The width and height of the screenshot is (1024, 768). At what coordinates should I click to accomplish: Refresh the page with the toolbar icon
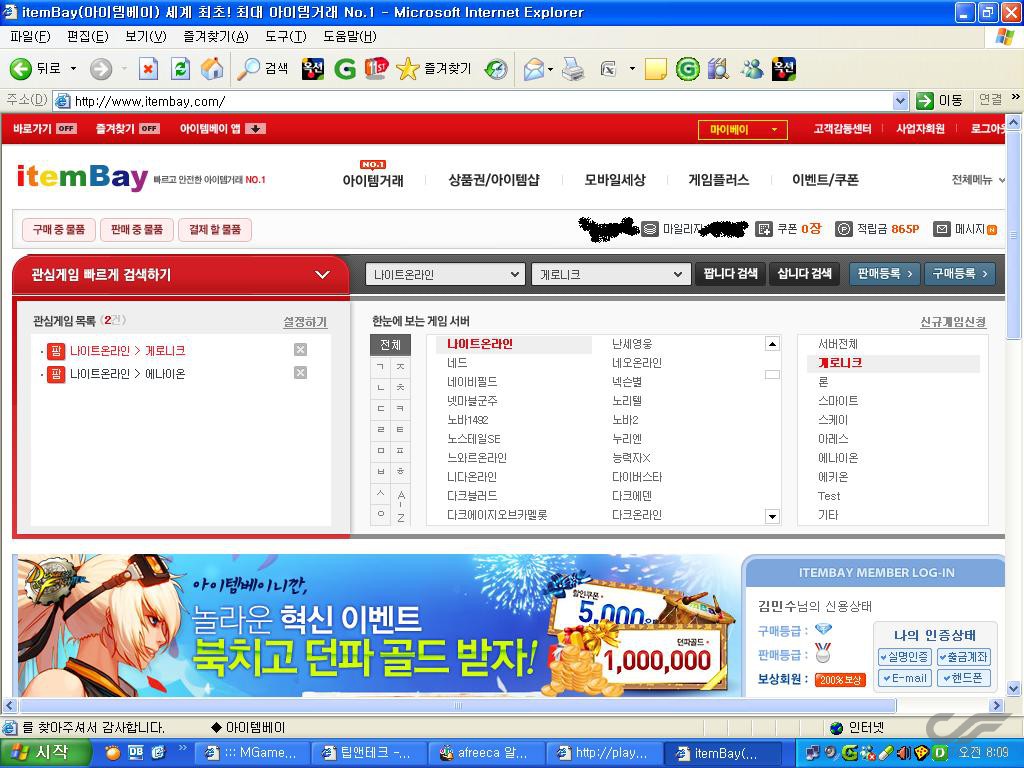click(x=180, y=69)
